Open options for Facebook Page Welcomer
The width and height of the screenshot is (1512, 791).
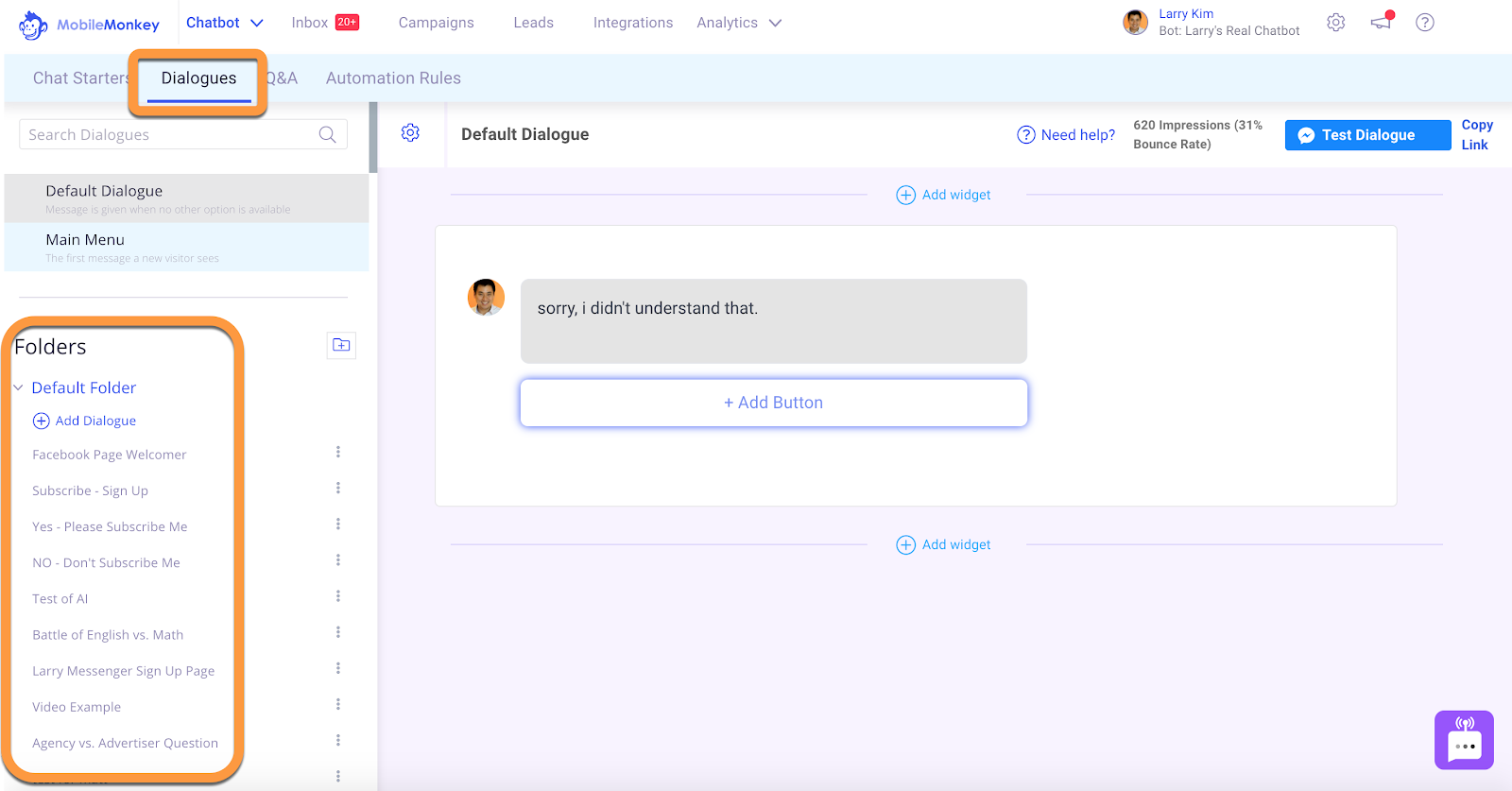337,453
